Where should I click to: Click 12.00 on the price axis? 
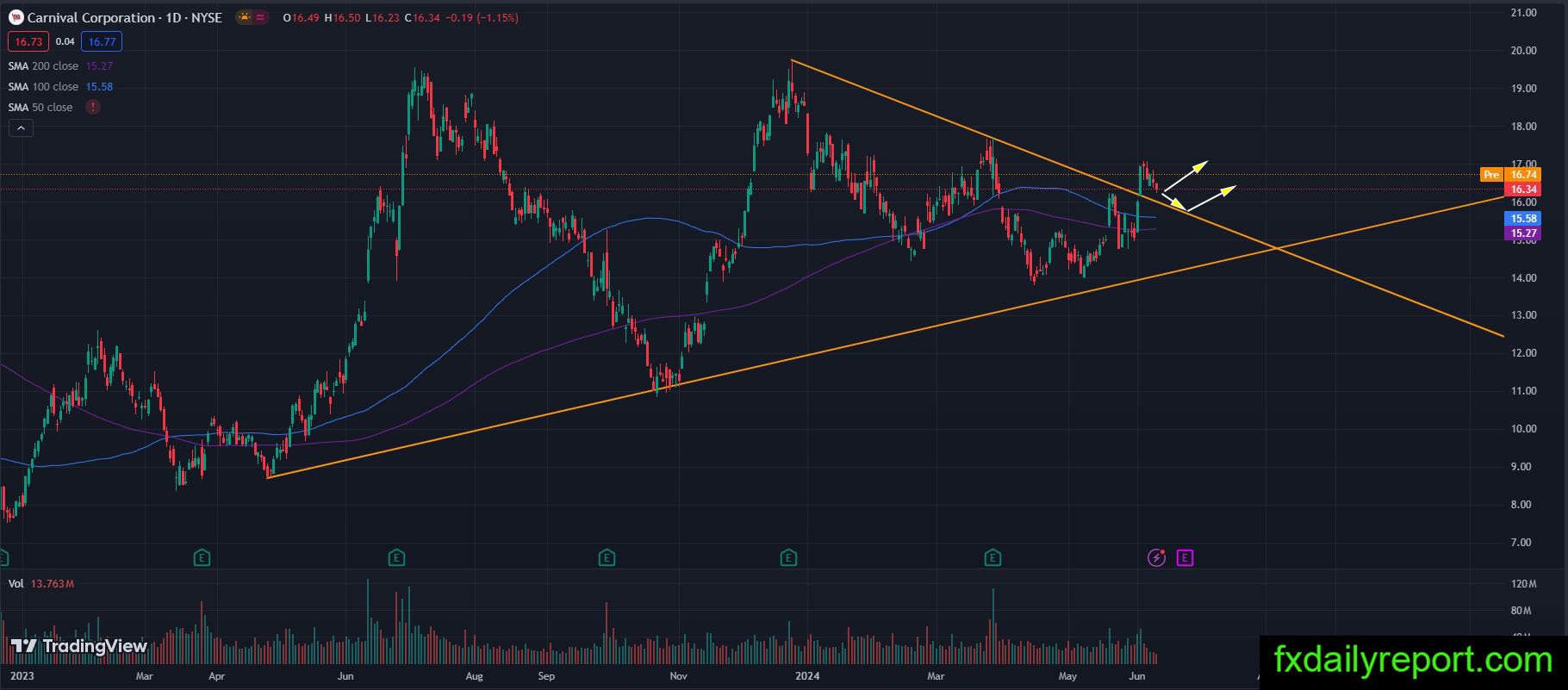(1523, 353)
